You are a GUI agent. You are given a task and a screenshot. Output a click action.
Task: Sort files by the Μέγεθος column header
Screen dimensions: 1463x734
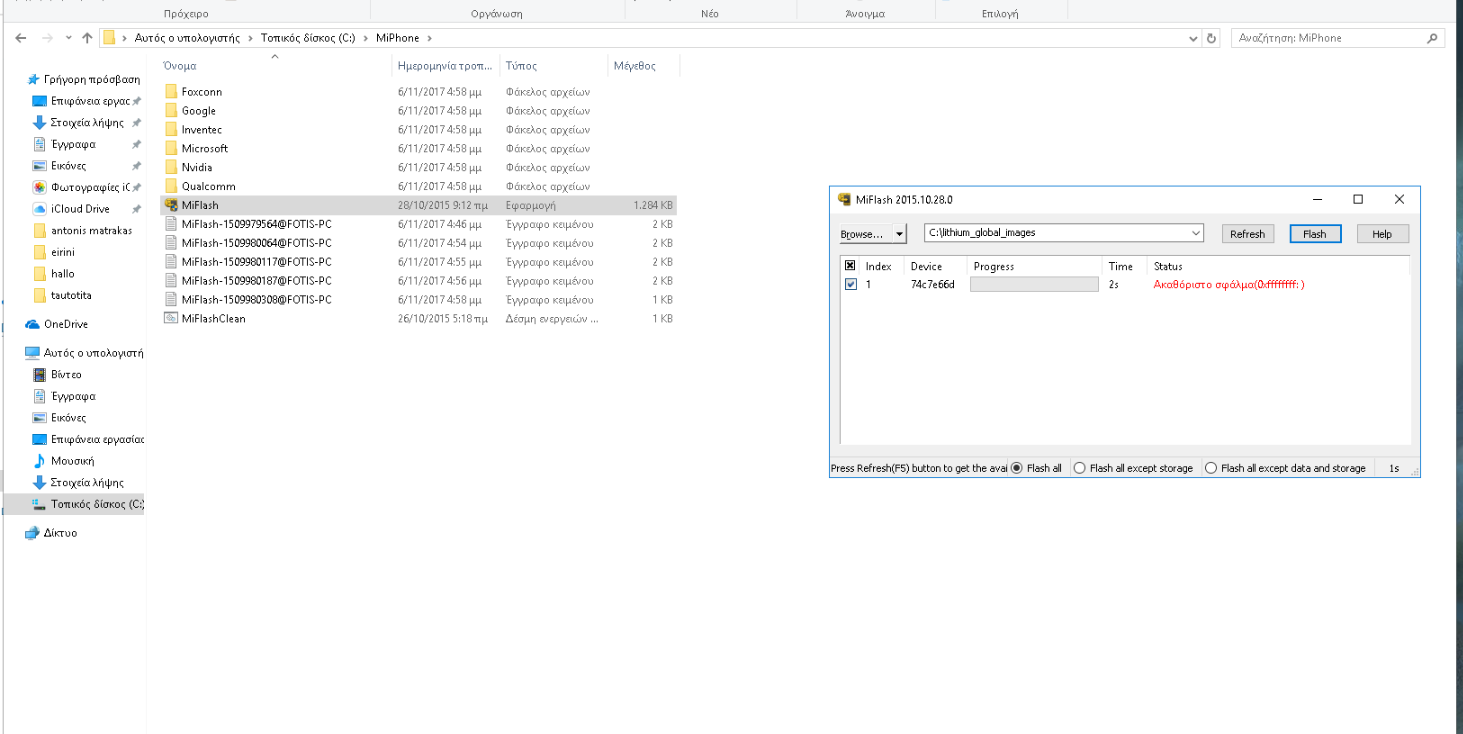click(x=635, y=66)
